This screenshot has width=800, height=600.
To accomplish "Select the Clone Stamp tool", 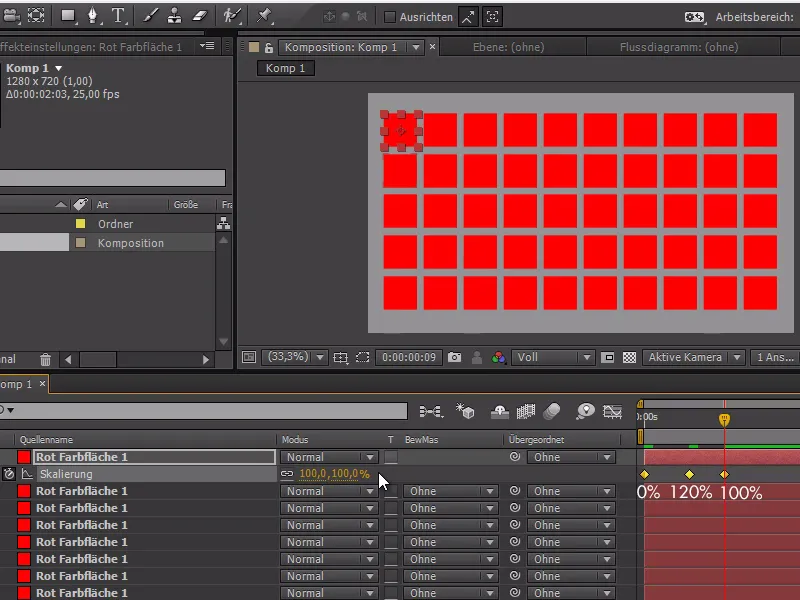I will pos(174,16).
